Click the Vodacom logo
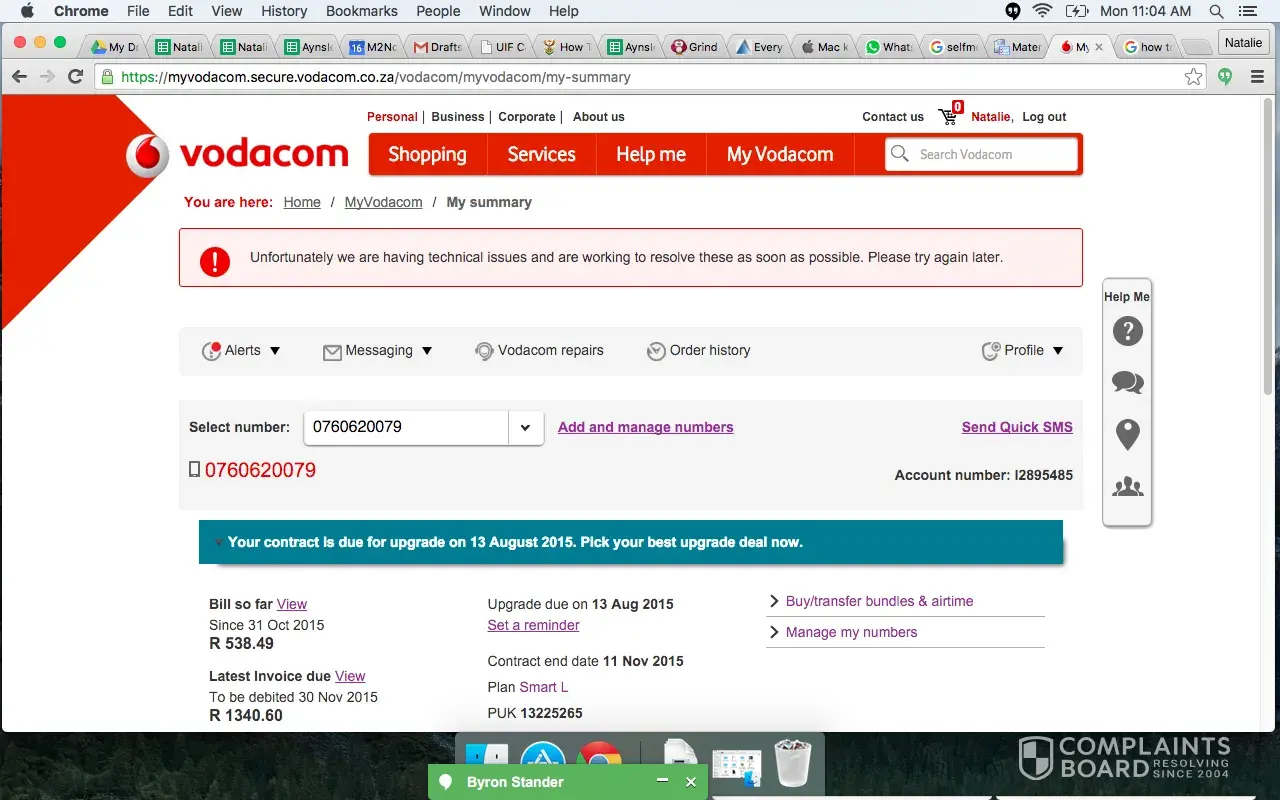The image size is (1280, 800). [x=237, y=155]
